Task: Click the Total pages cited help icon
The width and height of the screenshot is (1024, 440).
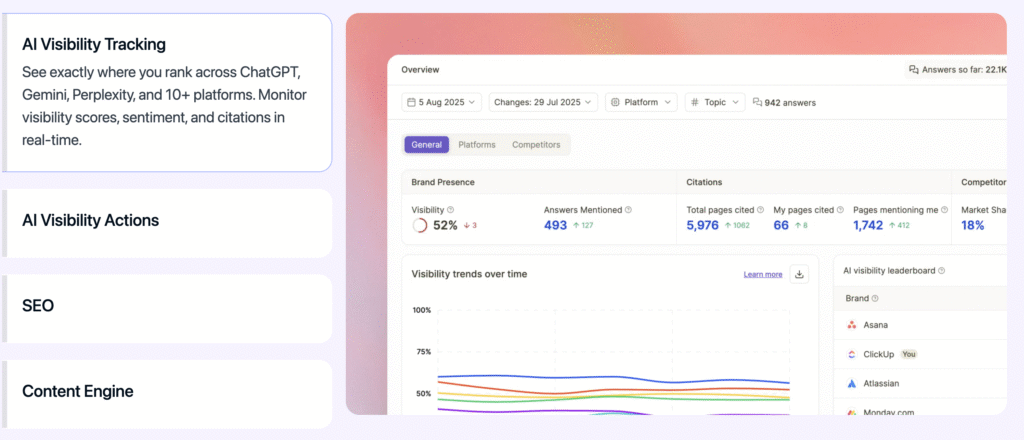Action: [x=760, y=210]
